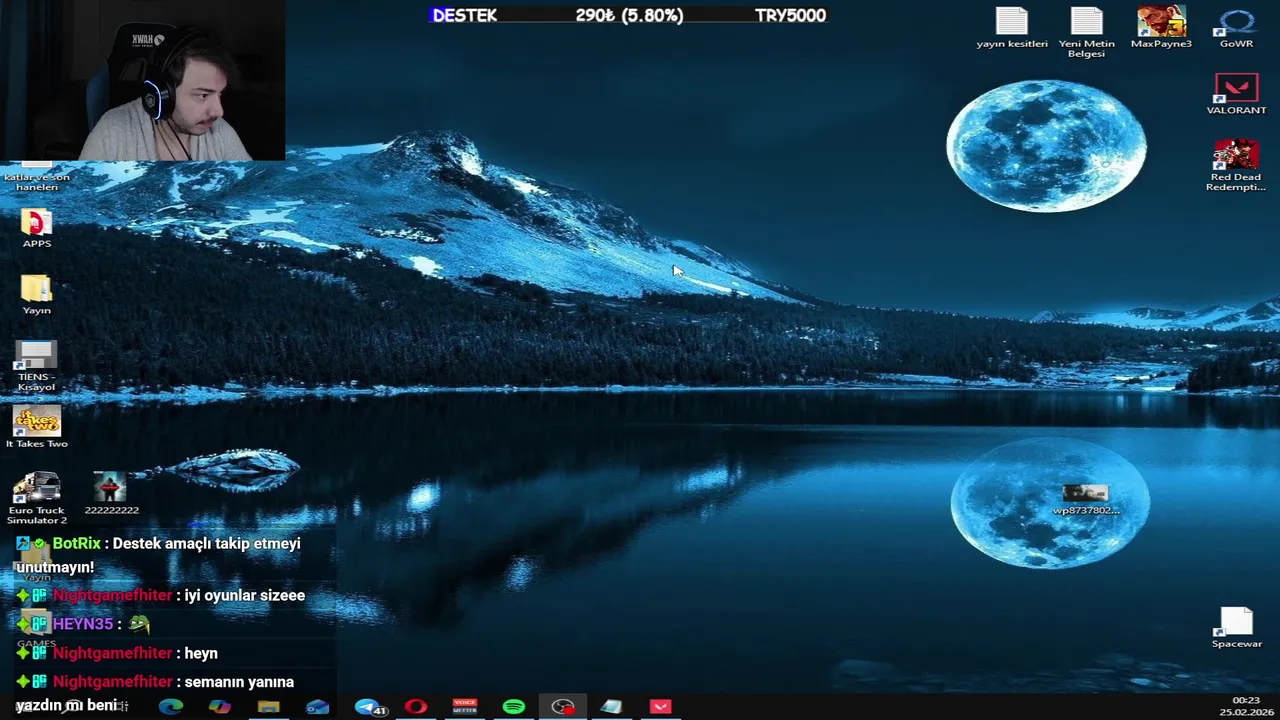1280x720 pixels.
Task: Open the TIENS - Kısayol shortcut
Action: point(36,366)
